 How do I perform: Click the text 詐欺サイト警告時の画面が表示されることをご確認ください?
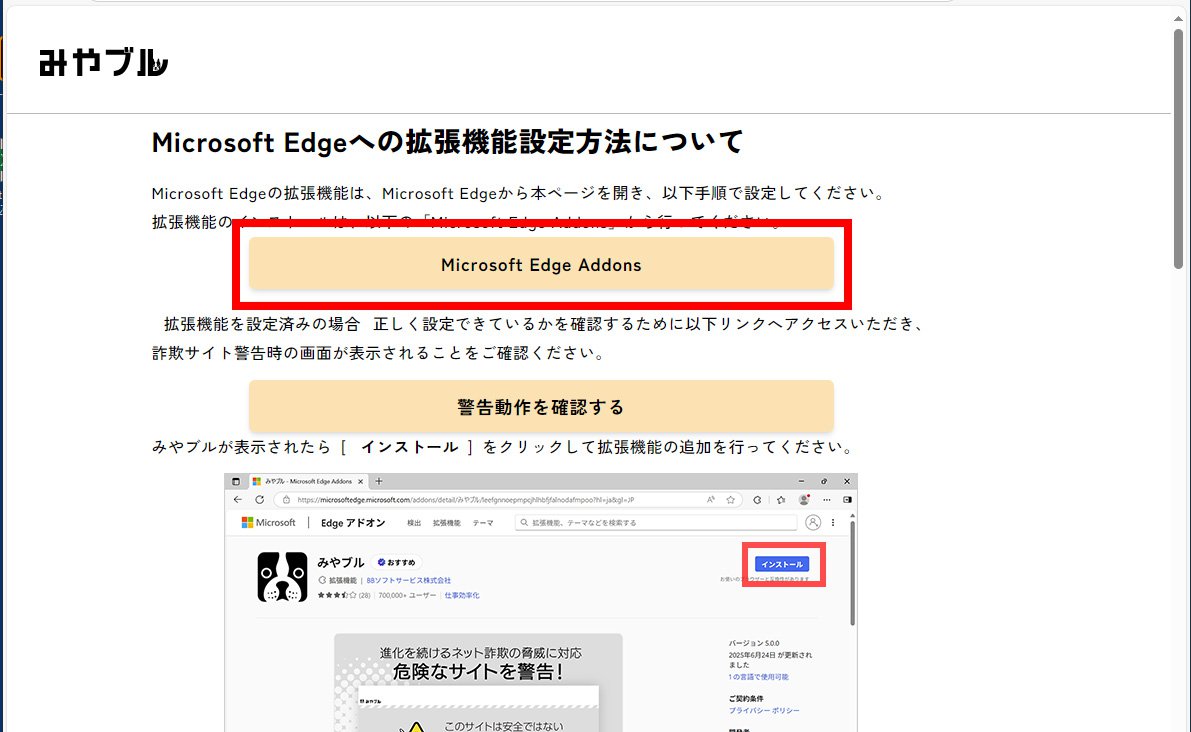coord(378,353)
